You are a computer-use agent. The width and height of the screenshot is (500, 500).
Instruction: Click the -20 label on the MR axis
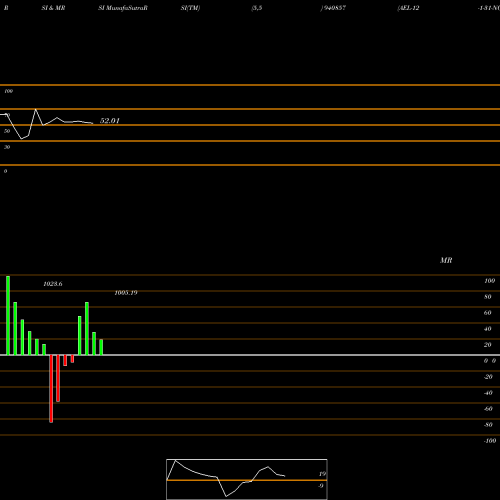tap(488, 377)
